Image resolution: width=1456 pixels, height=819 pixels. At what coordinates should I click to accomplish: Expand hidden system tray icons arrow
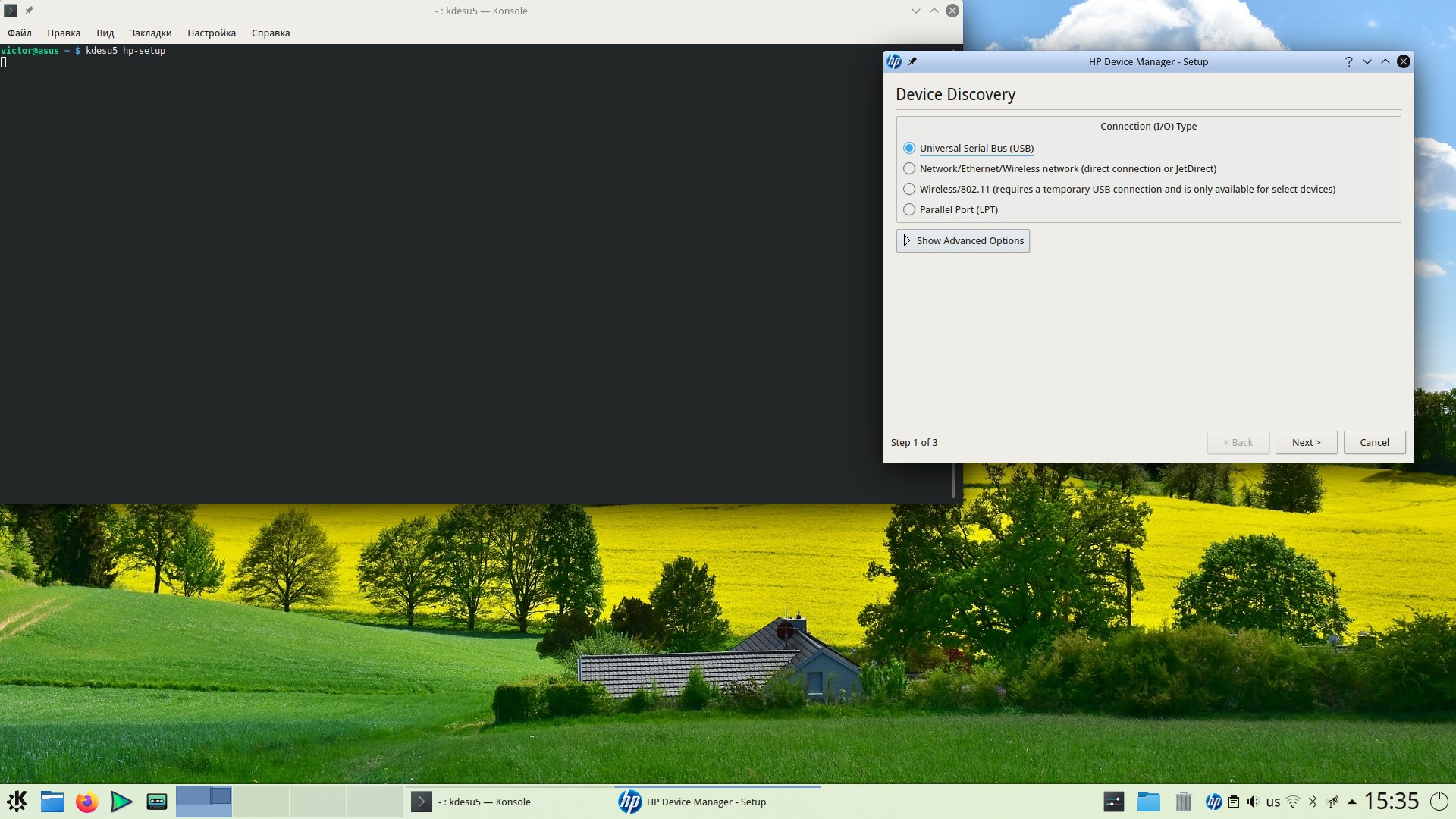click(x=1351, y=802)
